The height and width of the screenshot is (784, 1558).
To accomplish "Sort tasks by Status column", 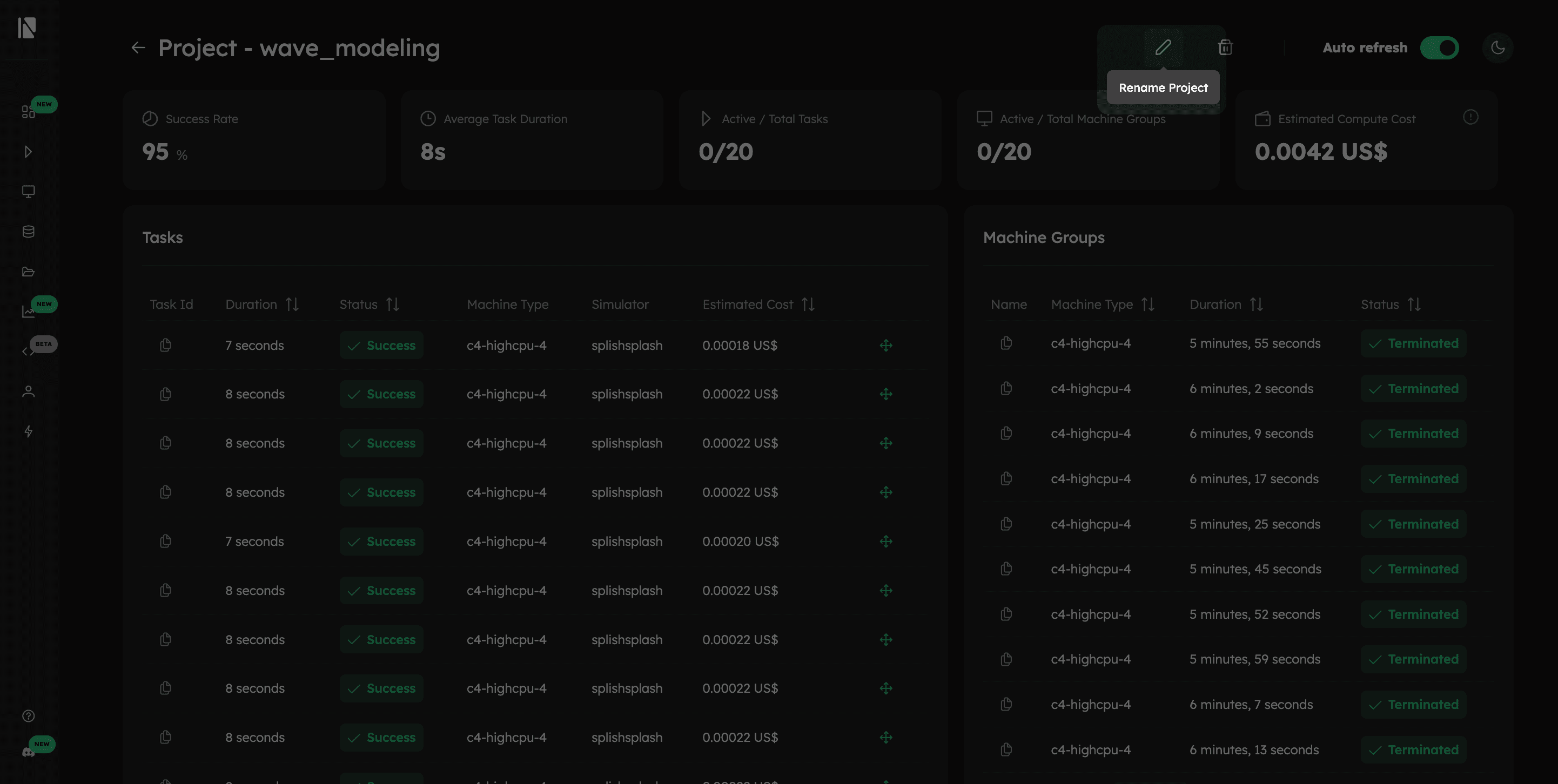I will tap(393, 304).
